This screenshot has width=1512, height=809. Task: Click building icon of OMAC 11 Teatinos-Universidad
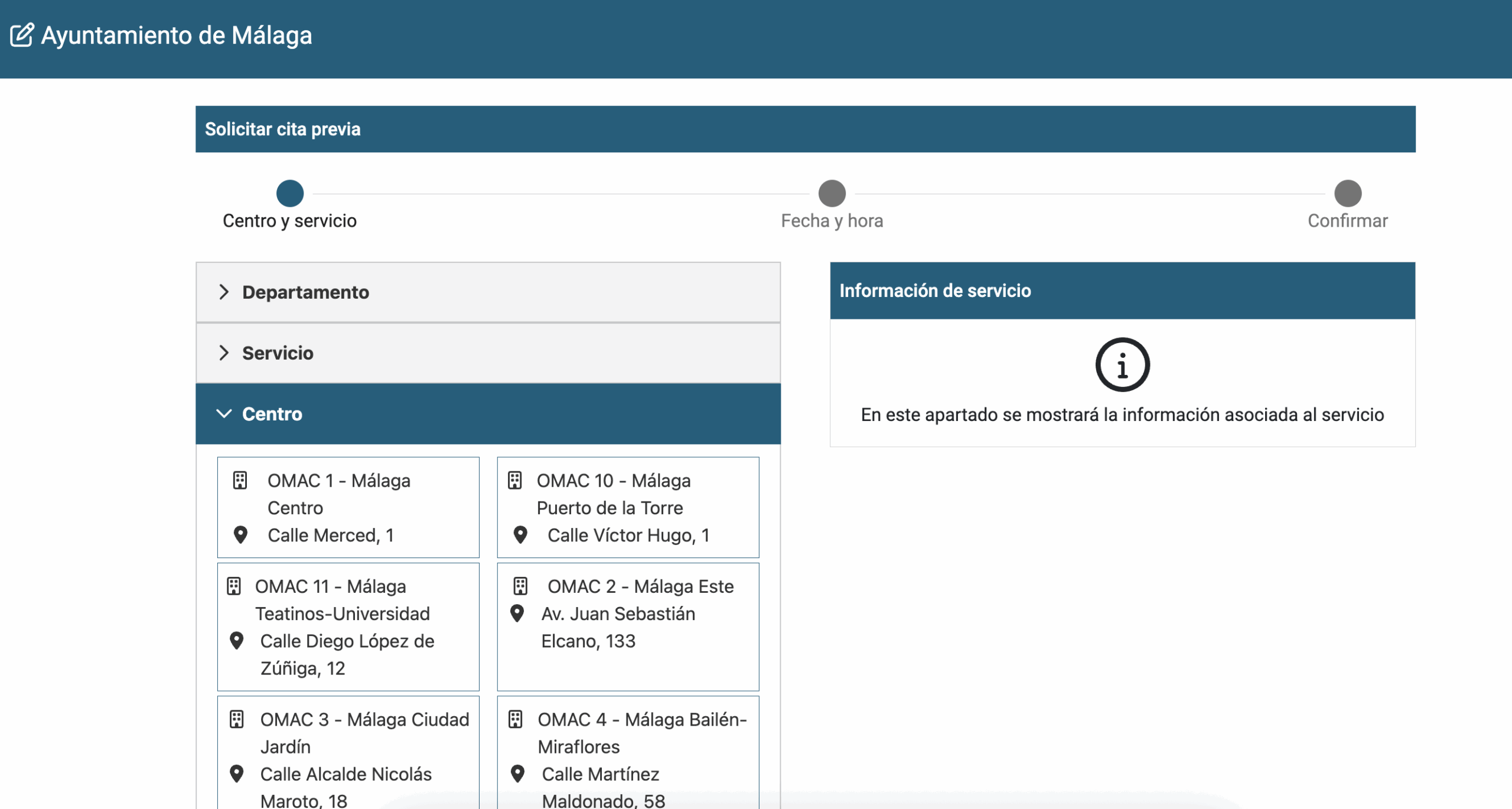tap(234, 586)
